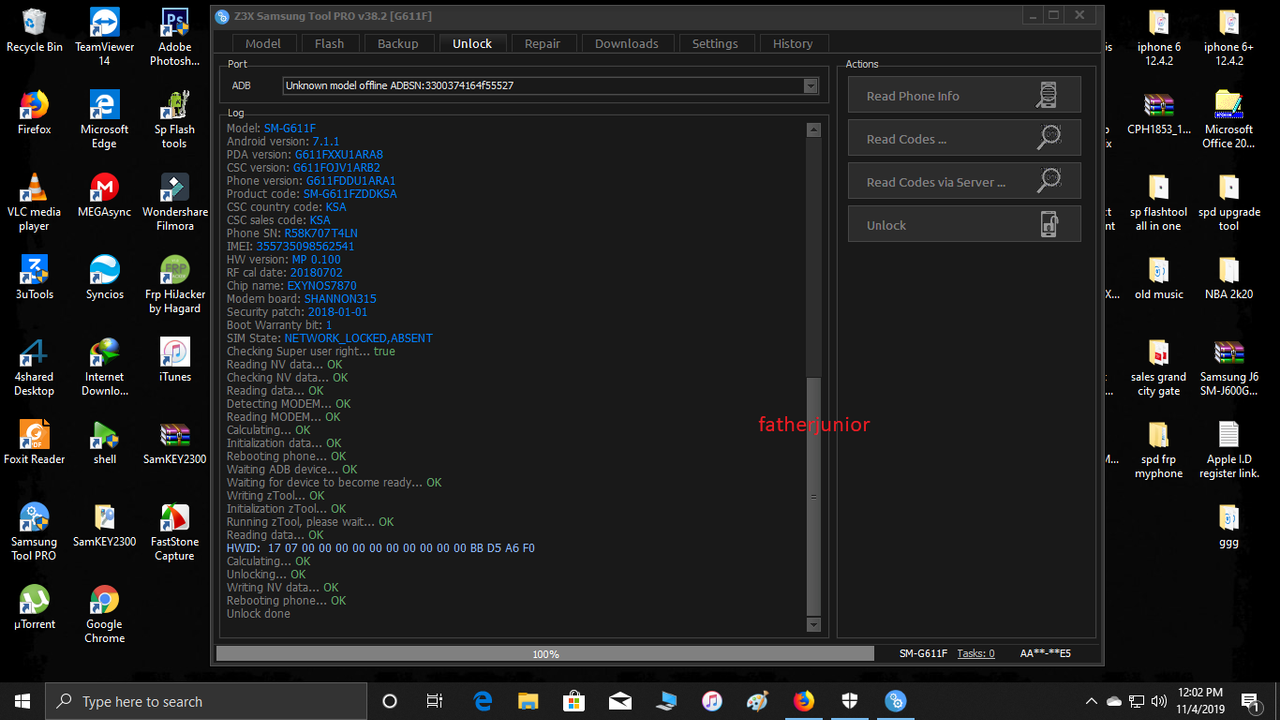Select the iphone 6 12.4.2 file
Screen dimensions: 1280x720
[x=1159, y=37]
